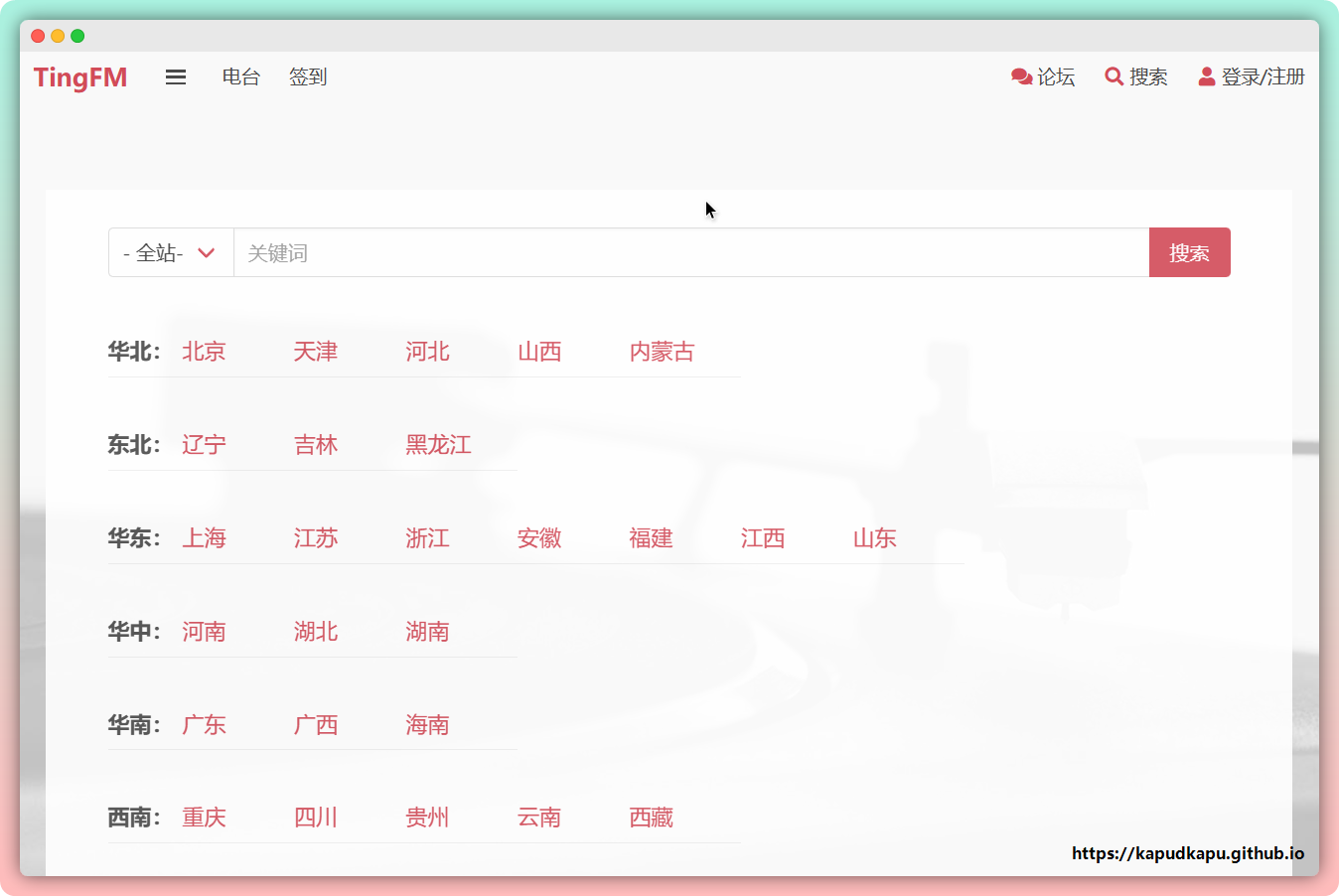Click the dropdown chevron arrow next to 全站

pyautogui.click(x=207, y=253)
